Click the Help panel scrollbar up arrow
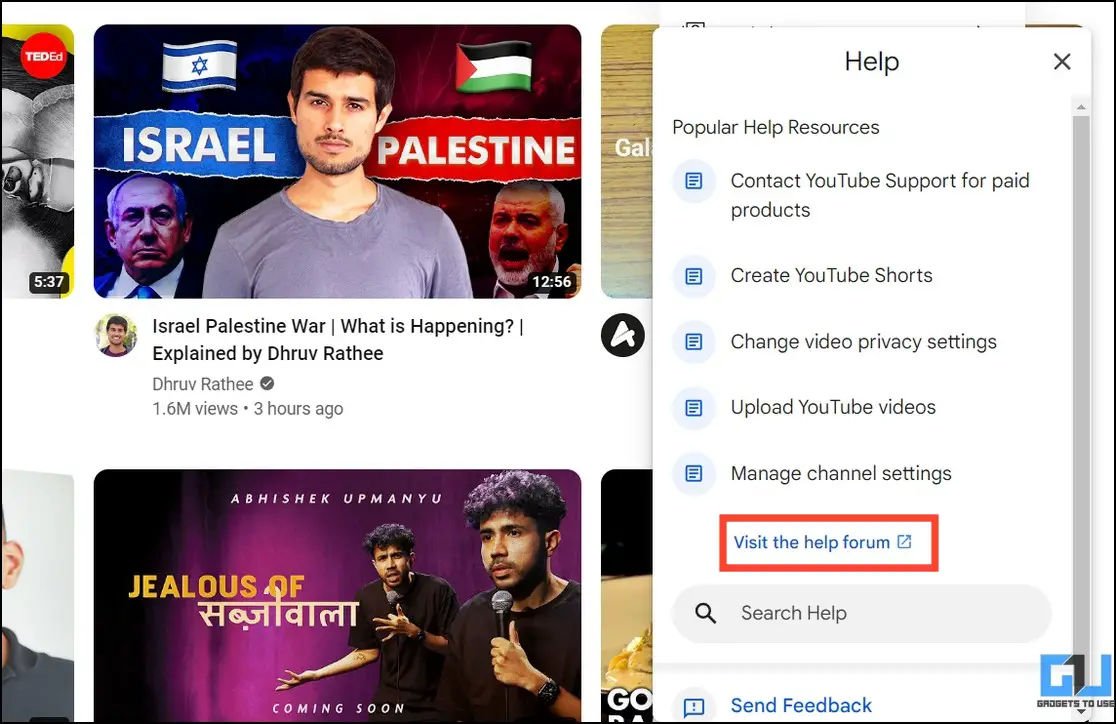Image resolution: width=1116 pixels, height=724 pixels. [1081, 107]
